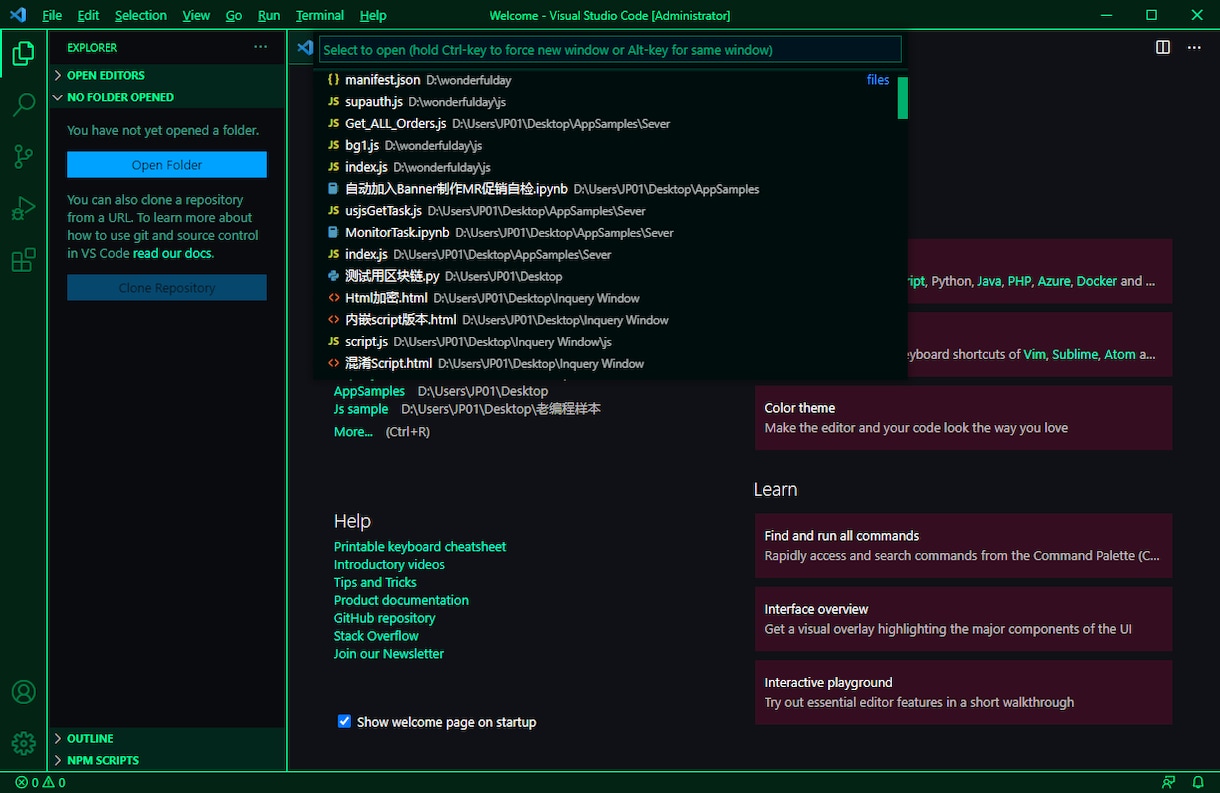The width and height of the screenshot is (1220, 793).
Task: Open the AppSamples recent folder
Action: [x=369, y=391]
